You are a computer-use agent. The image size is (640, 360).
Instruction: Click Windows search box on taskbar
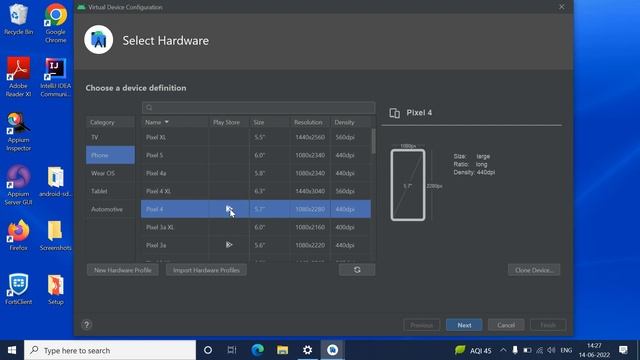(110, 350)
